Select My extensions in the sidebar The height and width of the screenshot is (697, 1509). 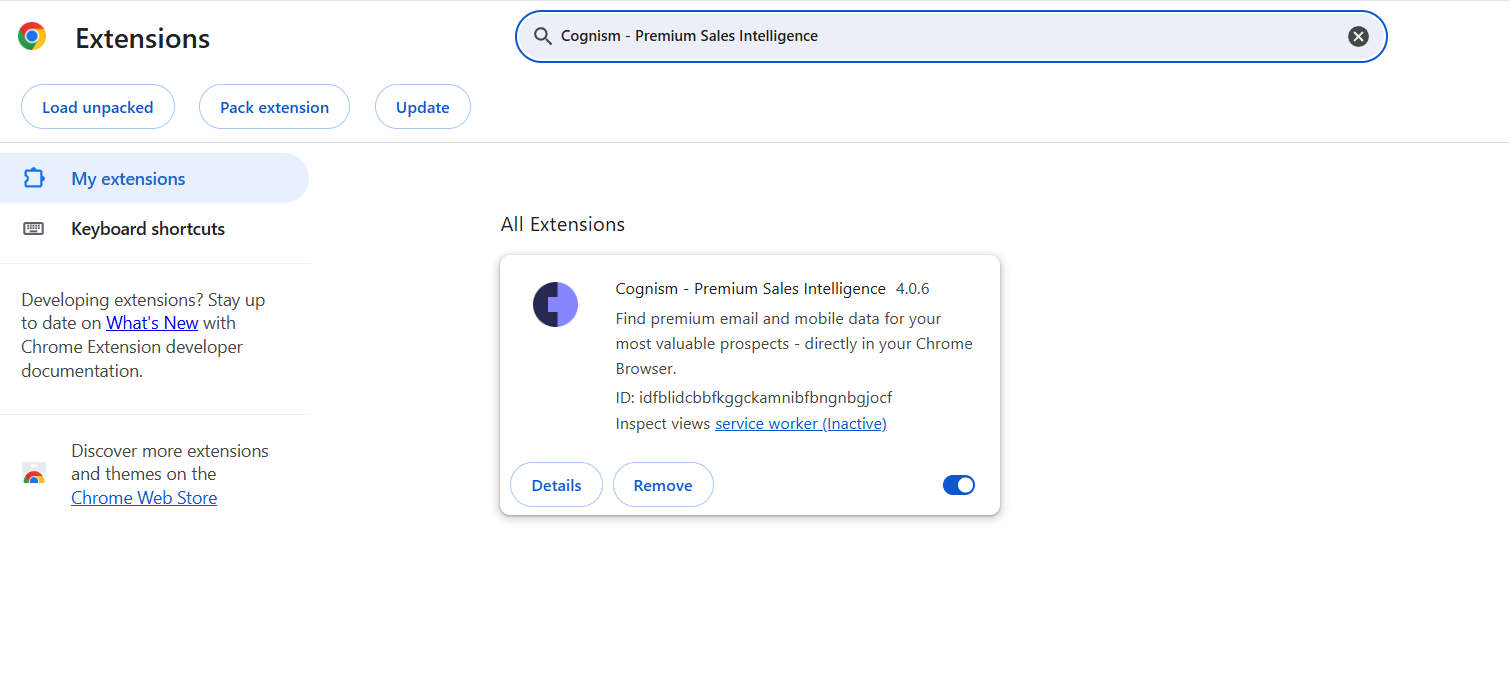(128, 179)
